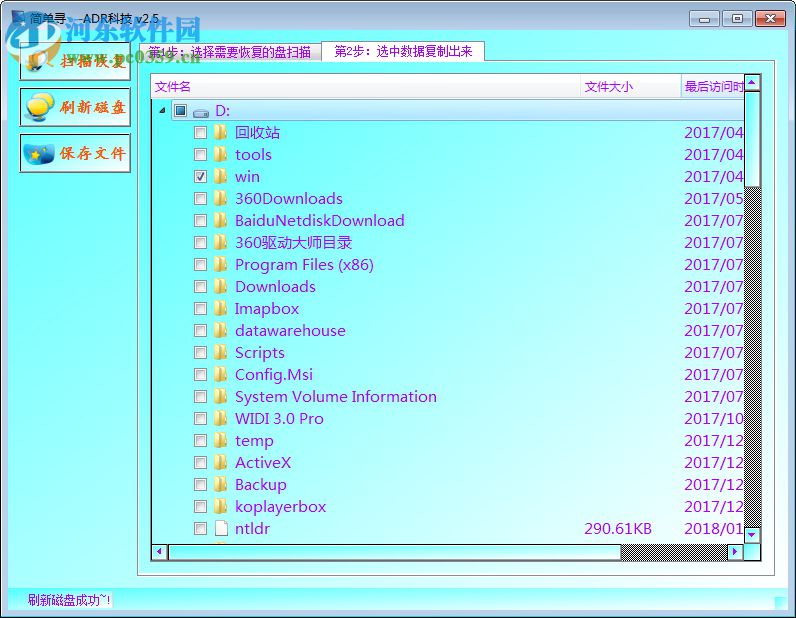Switch to the 第1步 scan disk tab
Viewport: 796px width, 618px height.
230,52
